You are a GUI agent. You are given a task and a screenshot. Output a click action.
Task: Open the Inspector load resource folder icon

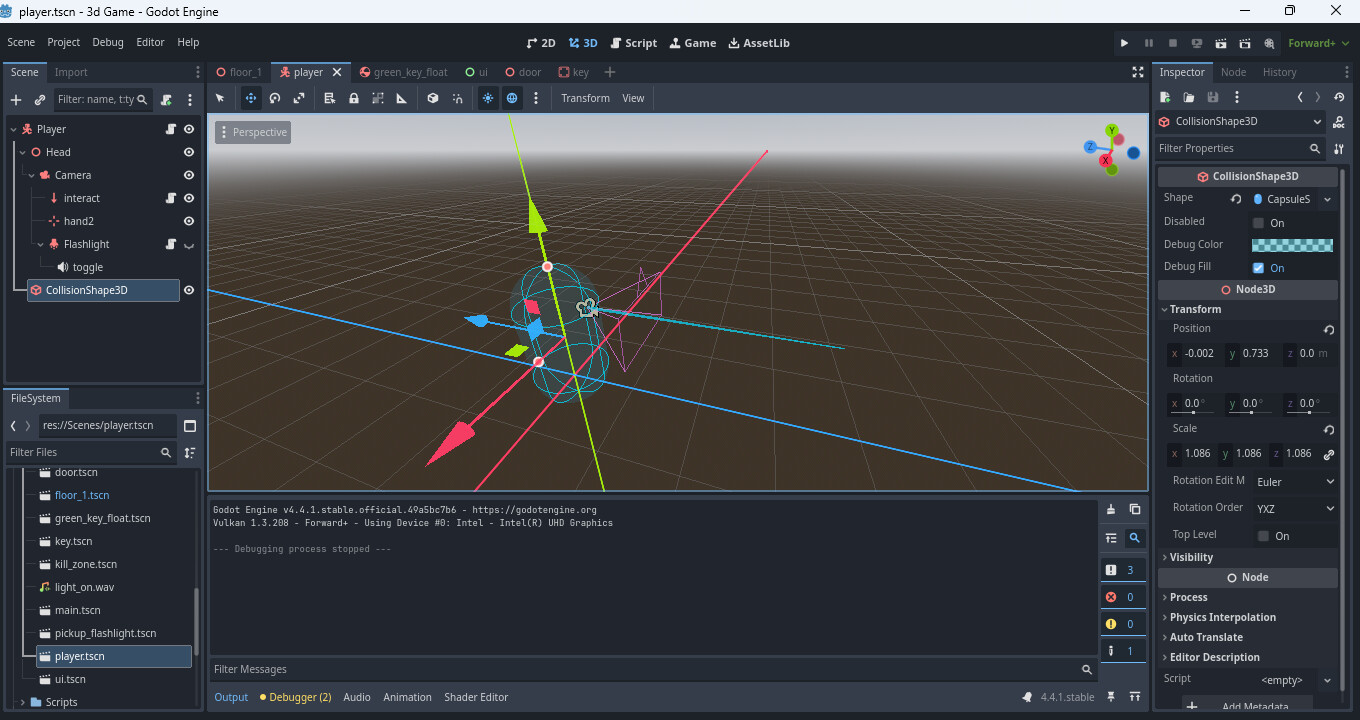1189,97
